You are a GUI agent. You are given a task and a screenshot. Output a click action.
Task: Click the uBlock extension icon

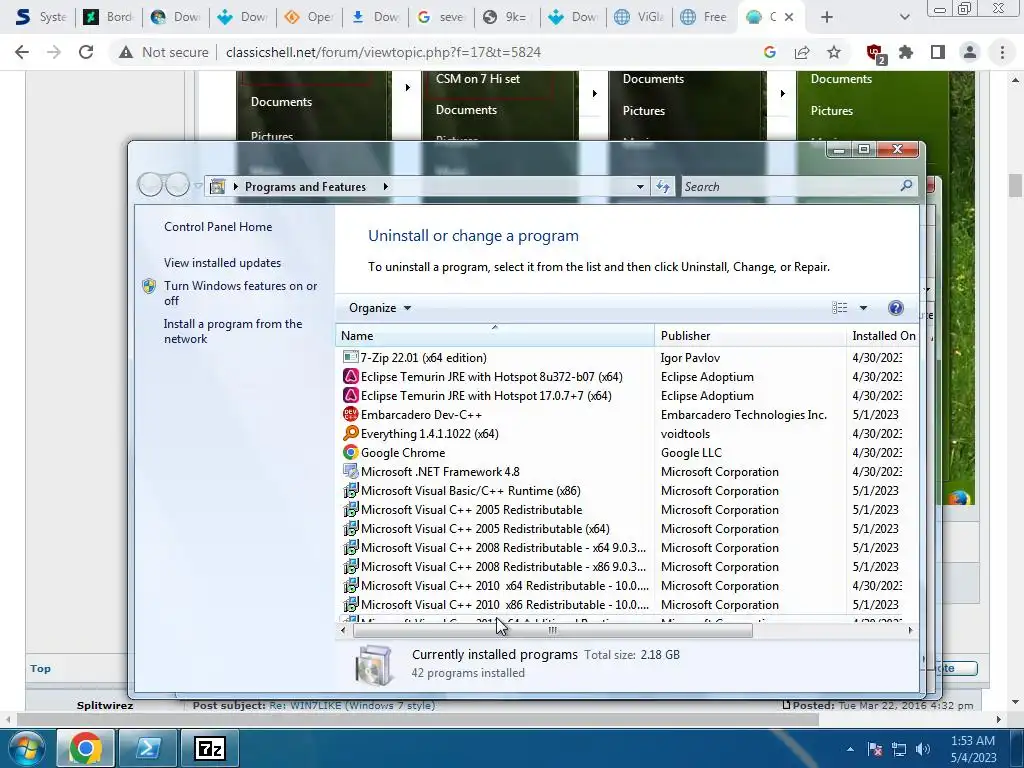tap(875, 53)
